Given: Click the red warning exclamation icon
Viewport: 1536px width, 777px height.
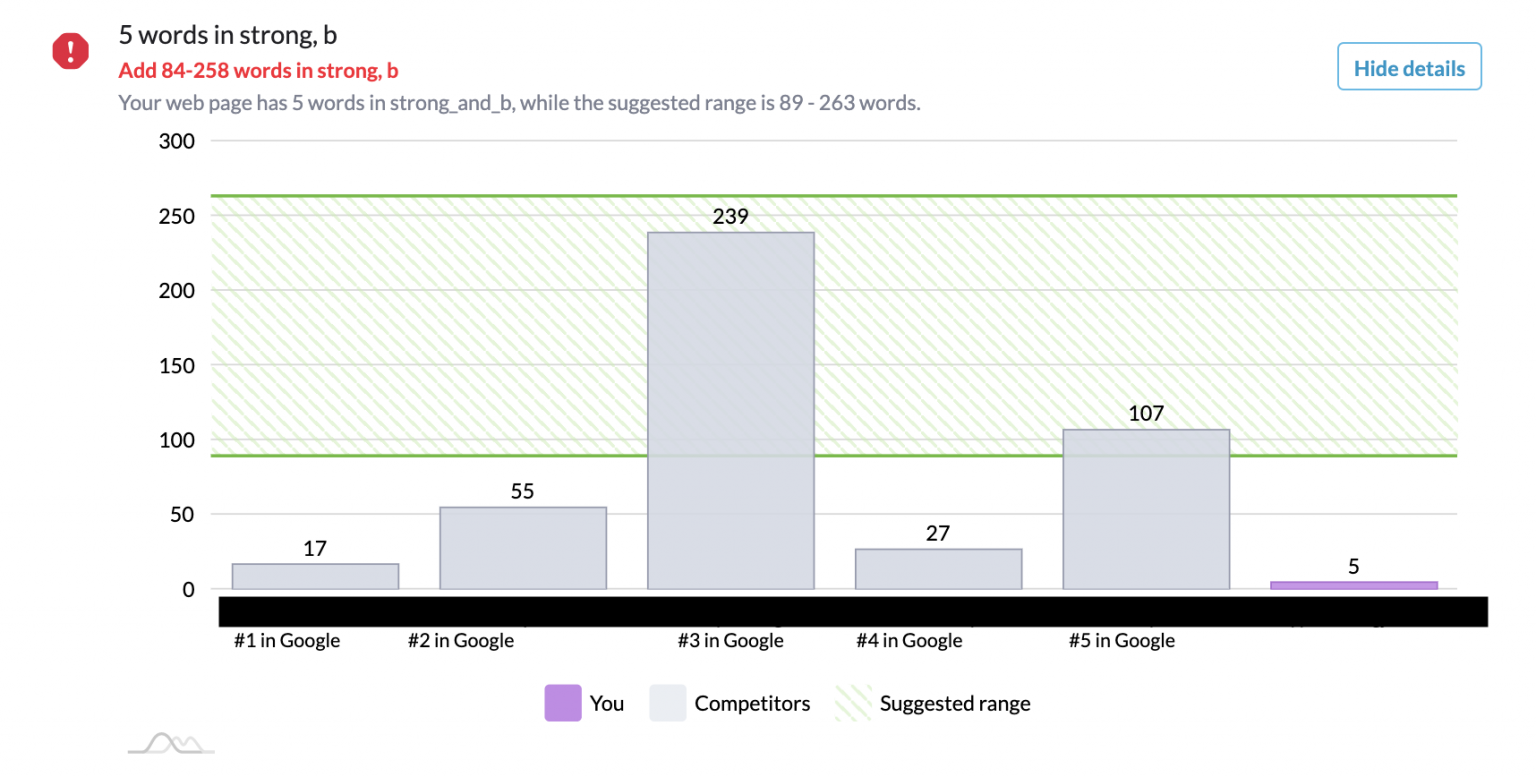Looking at the screenshot, I should 71,51.
